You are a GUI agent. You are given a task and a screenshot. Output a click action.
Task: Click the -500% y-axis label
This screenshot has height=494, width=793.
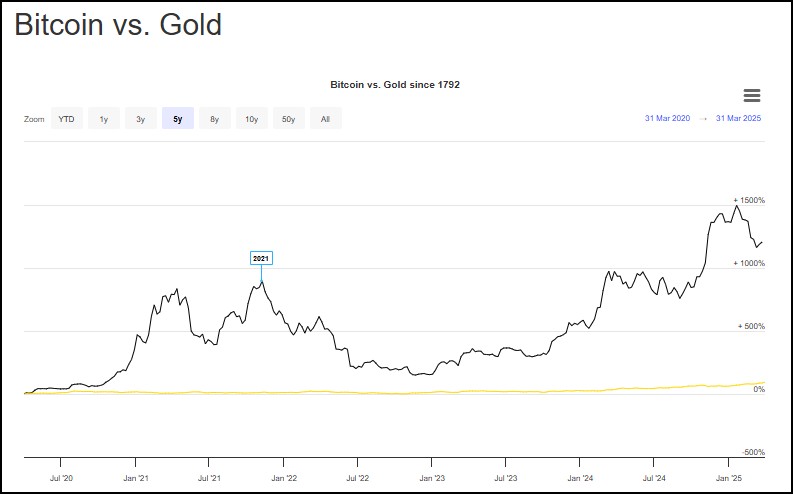coord(751,452)
